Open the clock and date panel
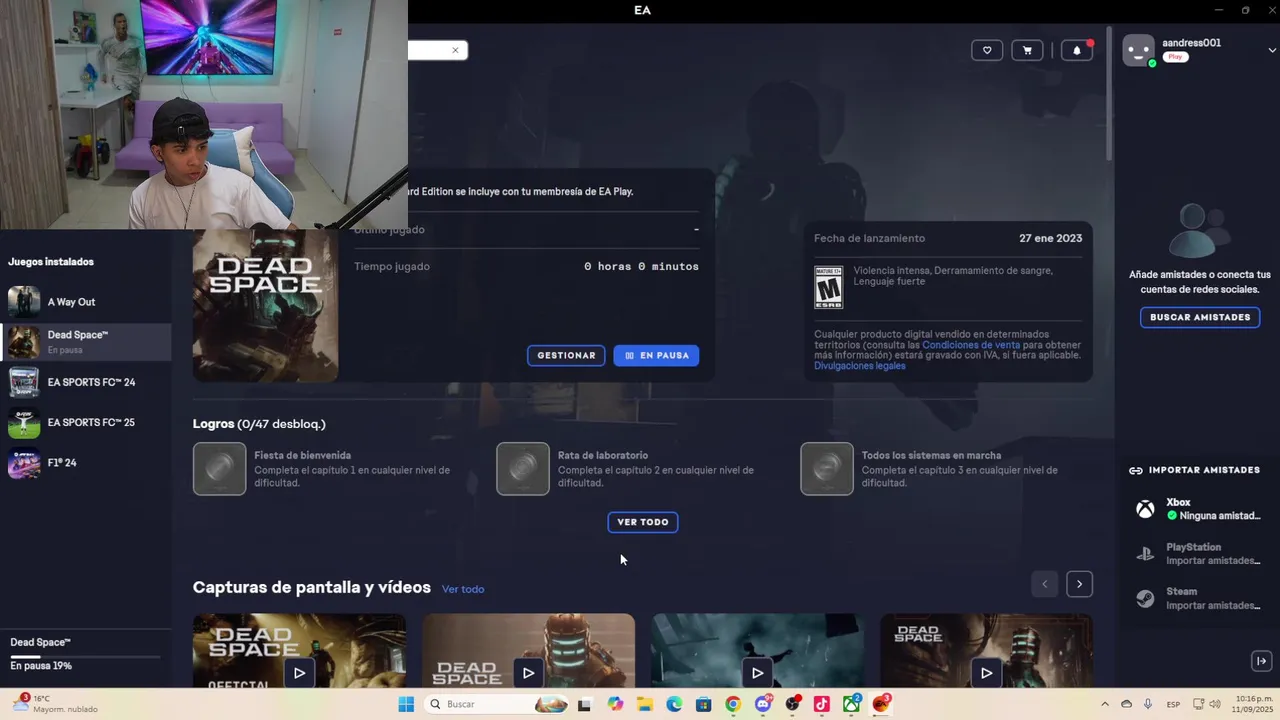Image resolution: width=1280 pixels, height=720 pixels. coord(1254,704)
